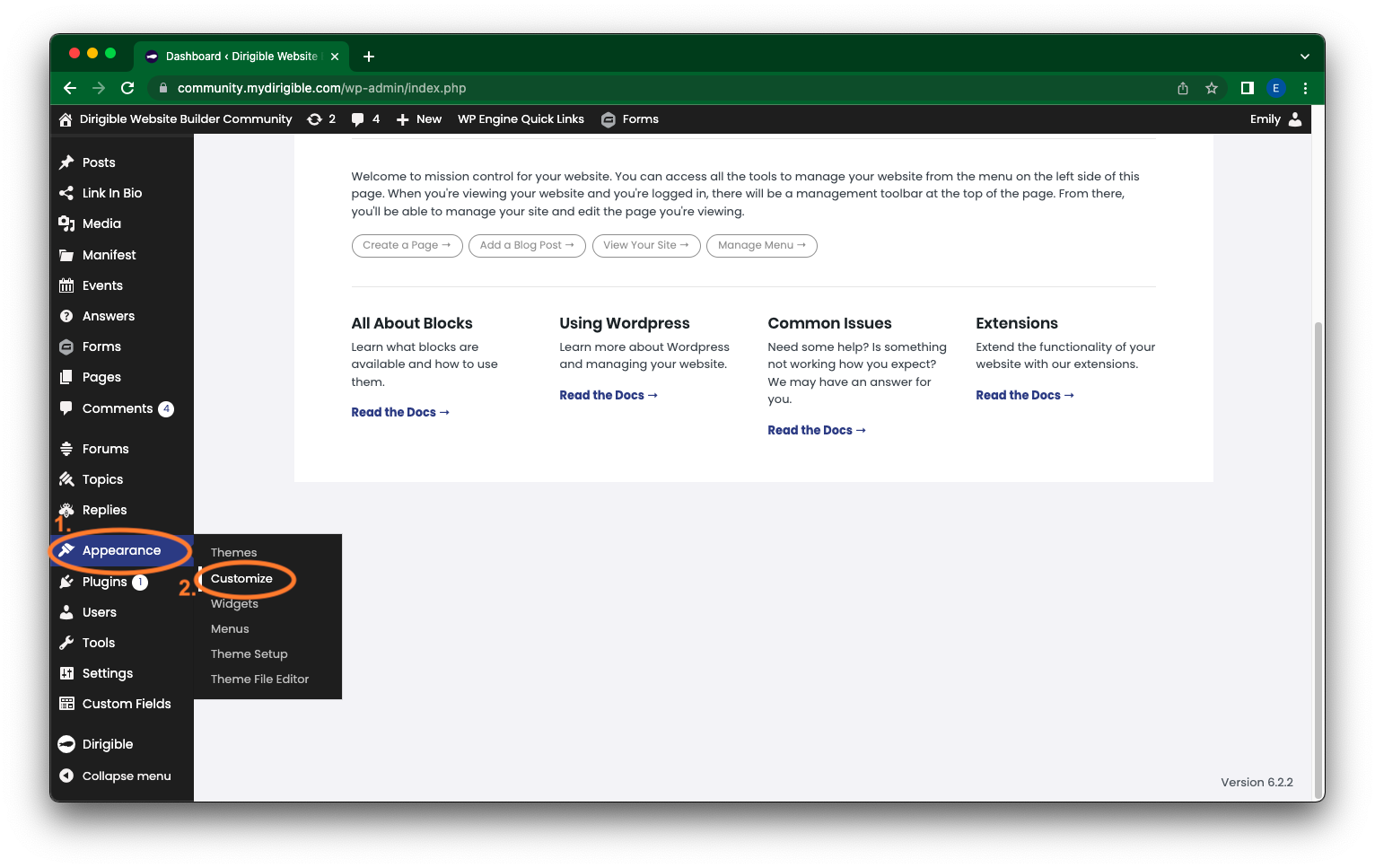Read the Docs under Using Wordpress
1375x868 pixels.
click(x=609, y=395)
